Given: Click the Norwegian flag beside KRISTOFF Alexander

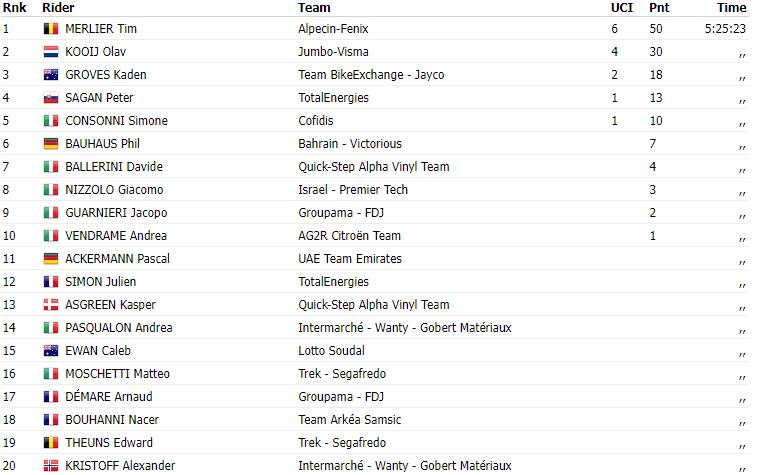Looking at the screenshot, I should tap(51, 466).
